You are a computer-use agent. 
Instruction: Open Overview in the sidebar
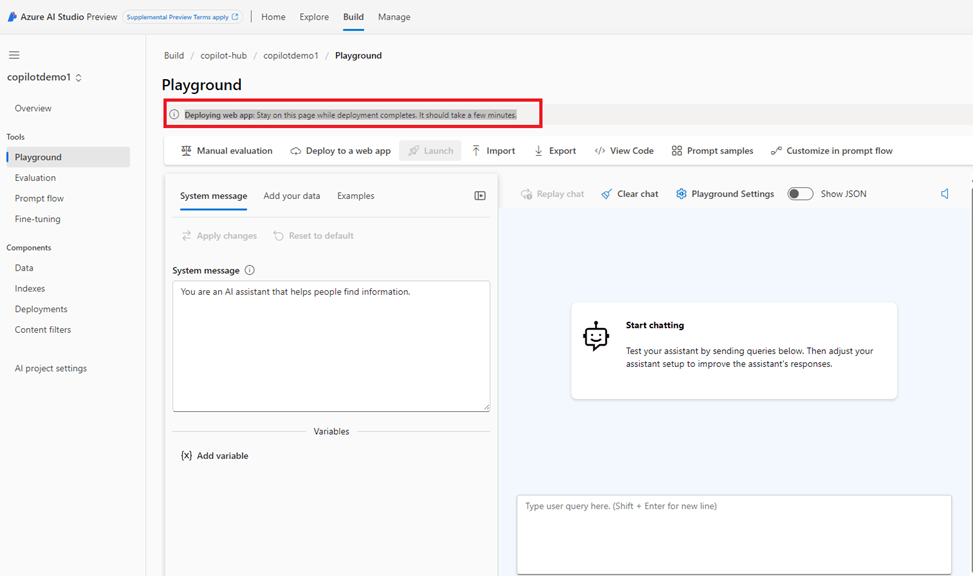tap(33, 108)
